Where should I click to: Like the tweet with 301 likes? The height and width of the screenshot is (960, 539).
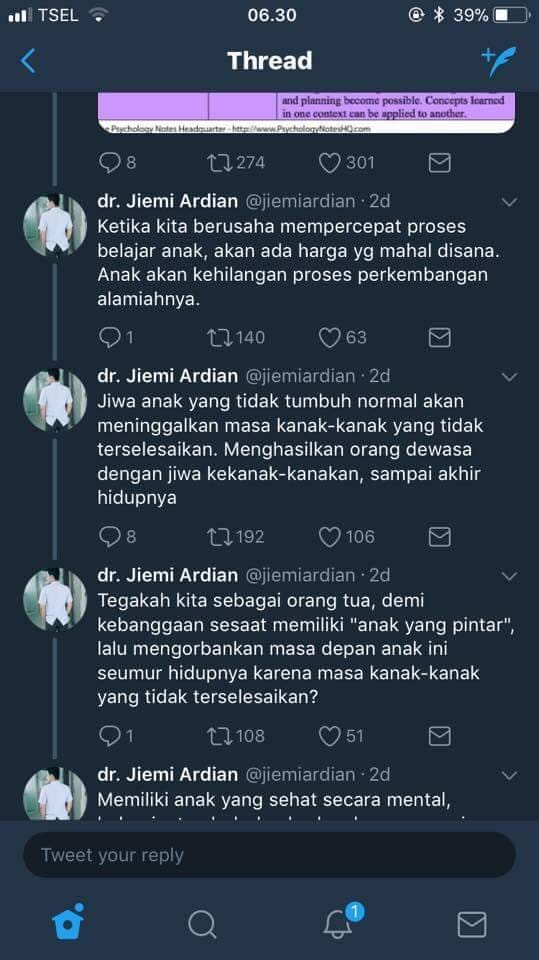click(330, 163)
